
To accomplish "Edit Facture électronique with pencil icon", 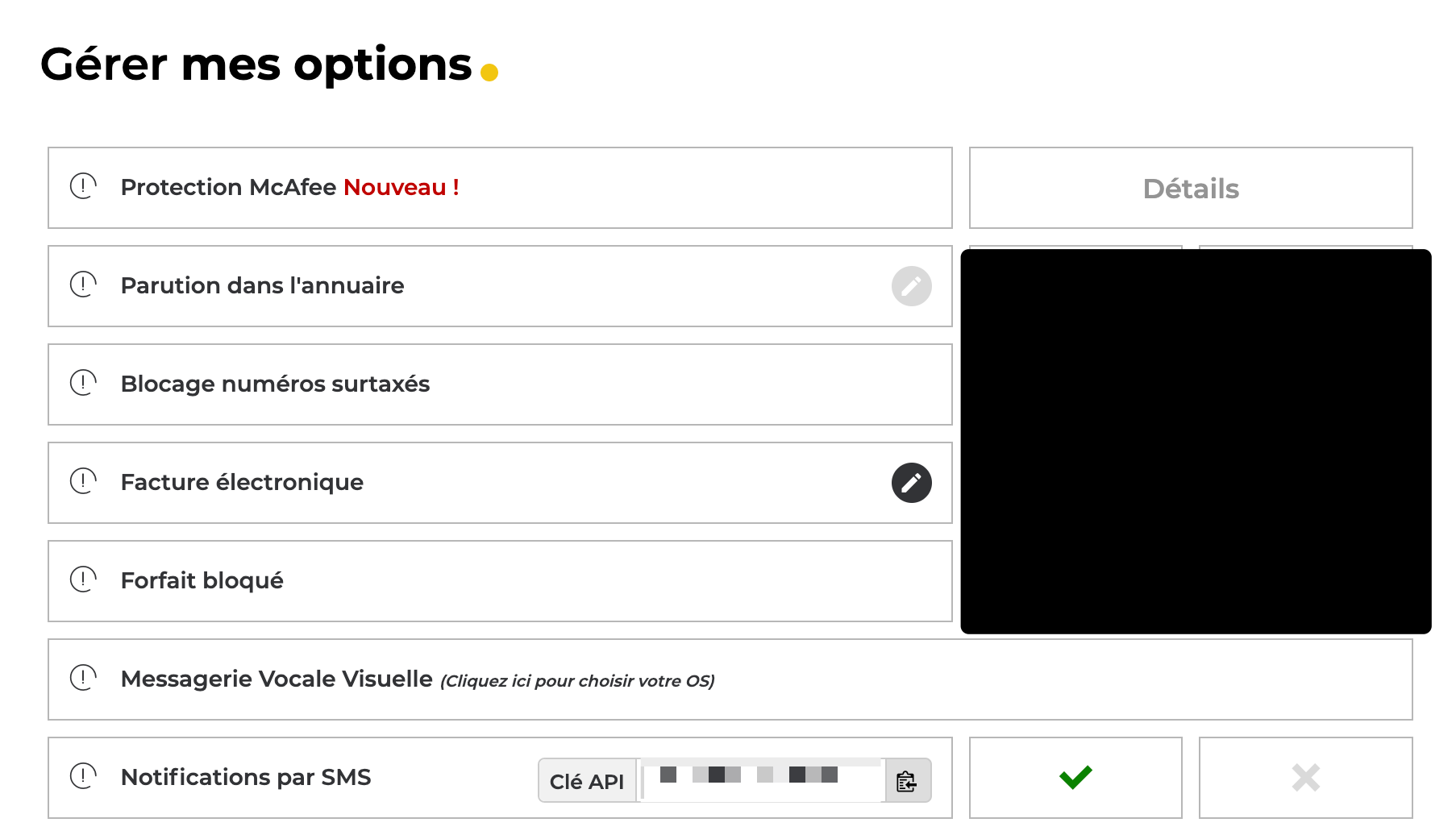I will point(911,483).
